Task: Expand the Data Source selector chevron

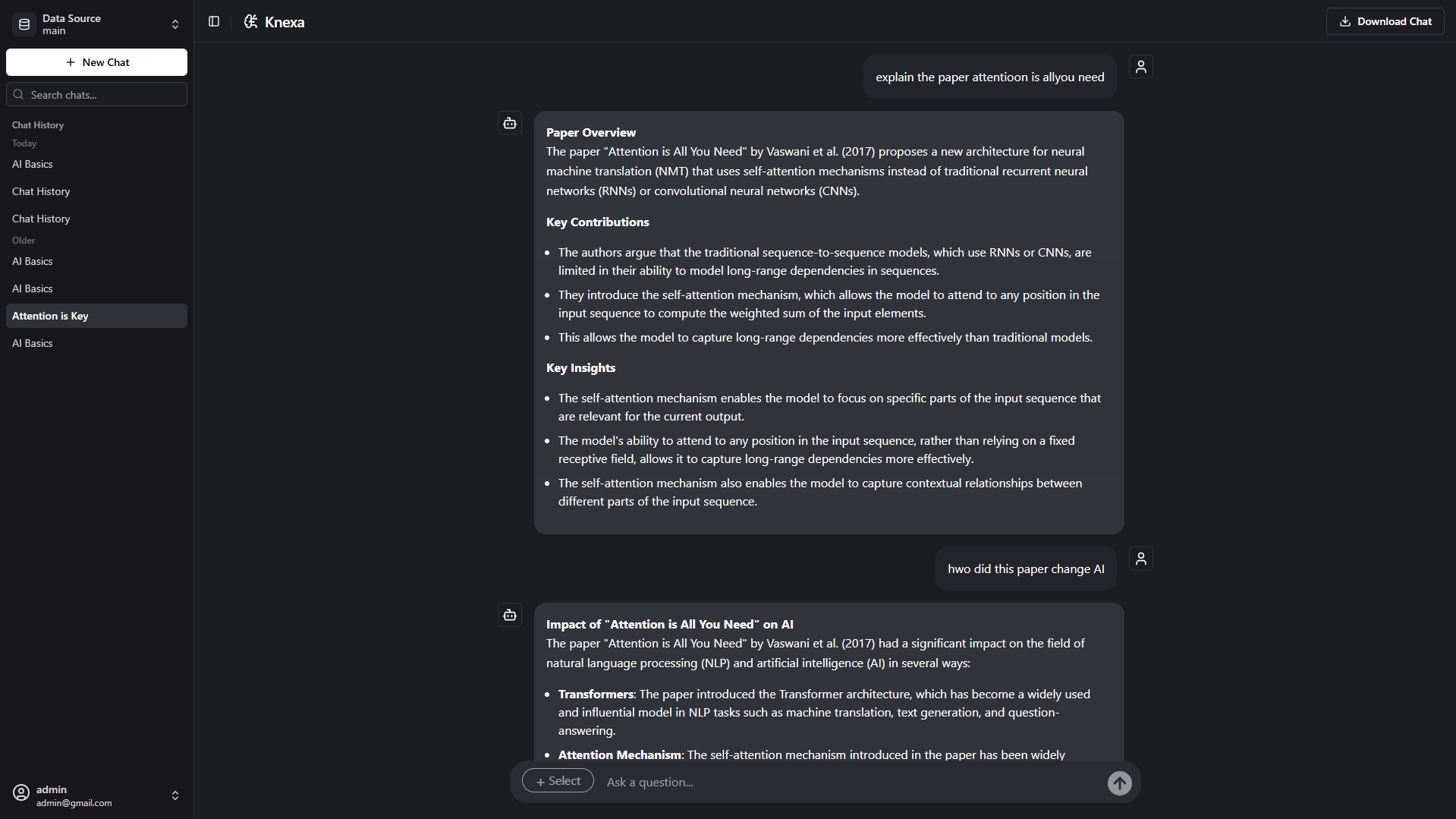Action: 175,24
